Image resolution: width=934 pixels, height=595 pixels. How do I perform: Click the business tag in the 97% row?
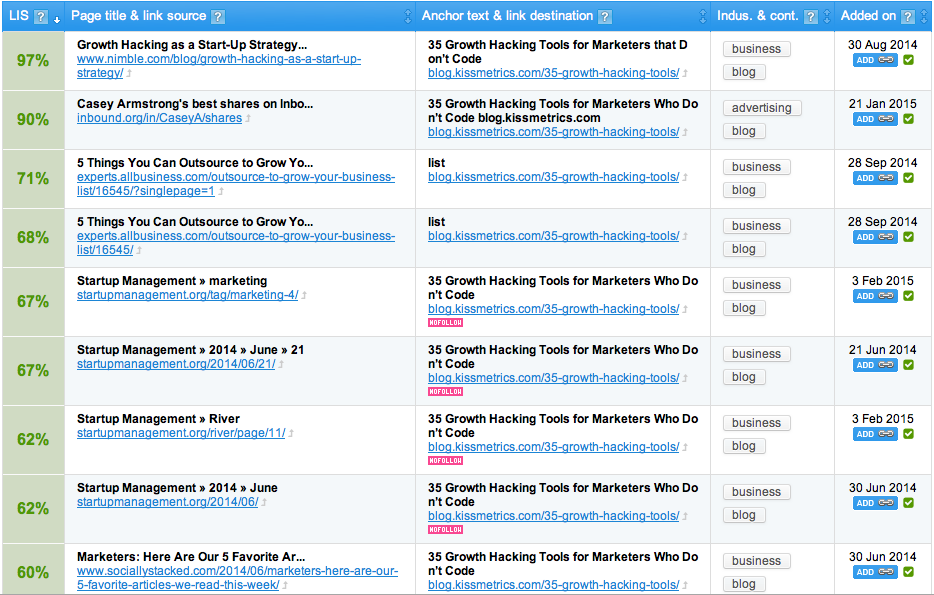756,49
